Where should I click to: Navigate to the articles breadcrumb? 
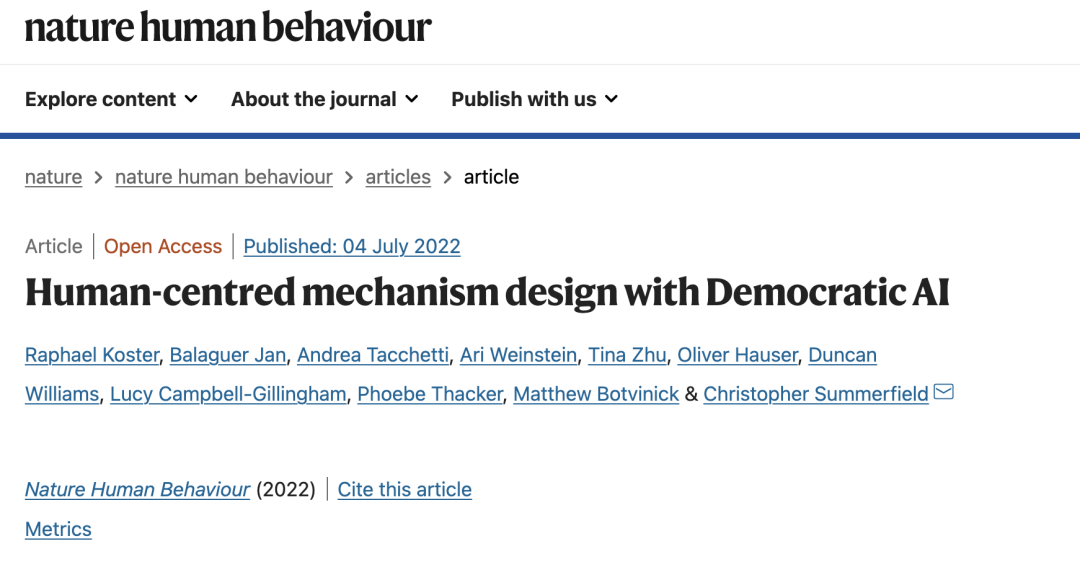tap(398, 177)
